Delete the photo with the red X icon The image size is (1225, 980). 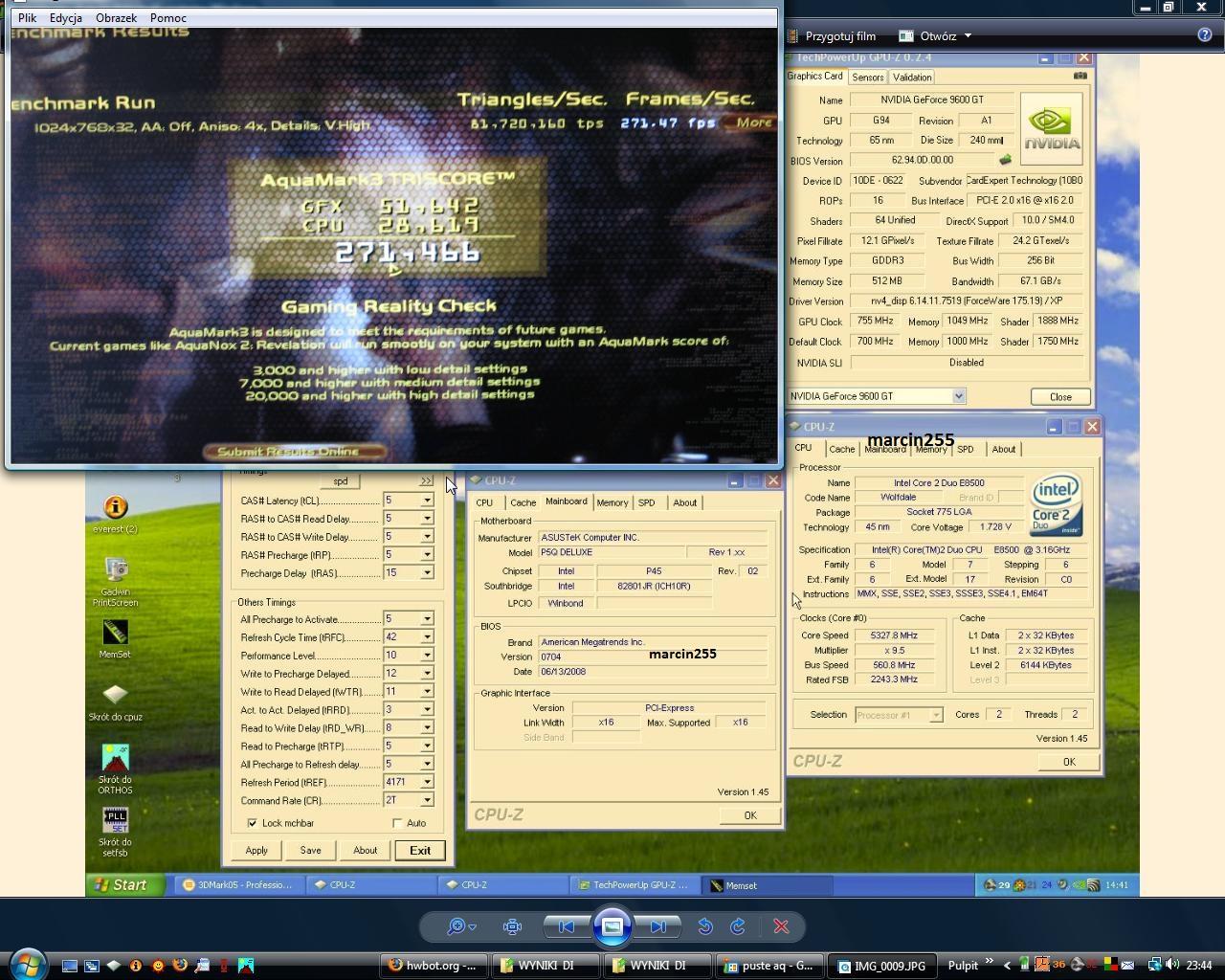click(x=781, y=926)
